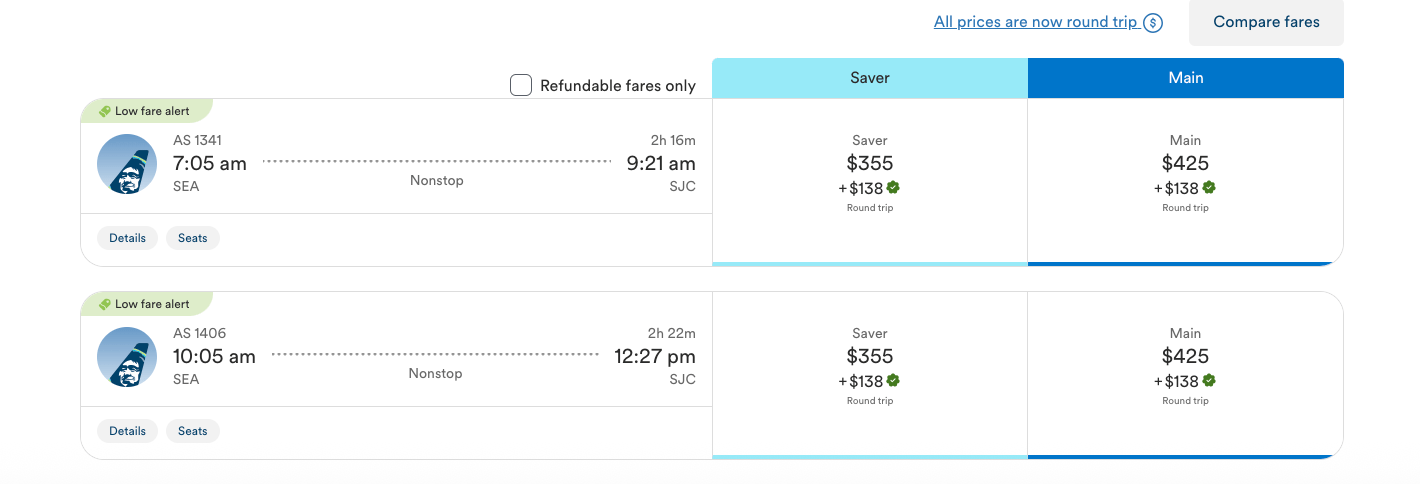The height and width of the screenshot is (484, 1420).
Task: Click green verified badge on AS 1406 Main fare
Action: [x=1209, y=380]
